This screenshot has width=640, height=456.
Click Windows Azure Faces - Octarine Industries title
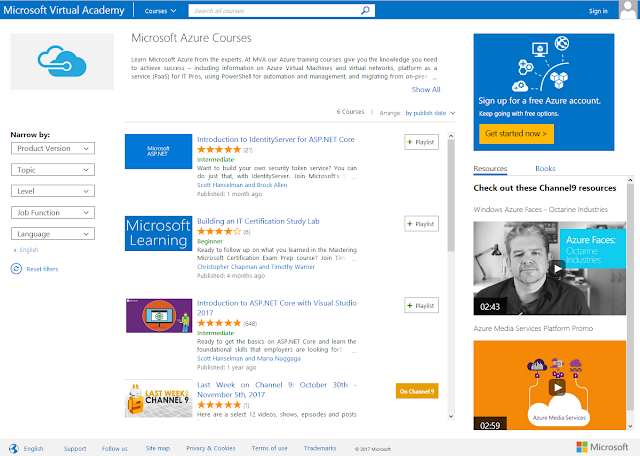[x=540, y=209]
